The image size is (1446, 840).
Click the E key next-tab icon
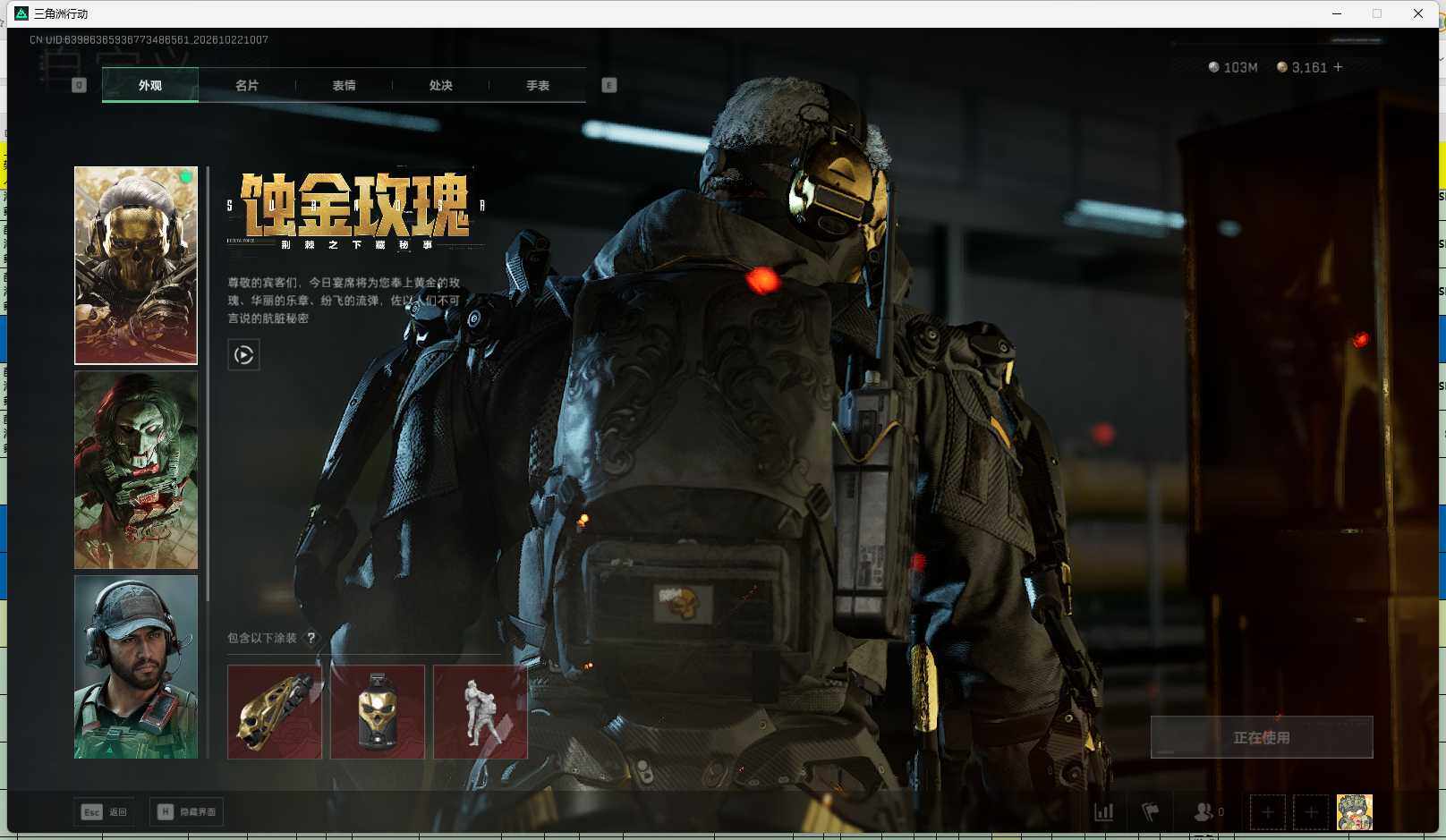pyautogui.click(x=609, y=85)
